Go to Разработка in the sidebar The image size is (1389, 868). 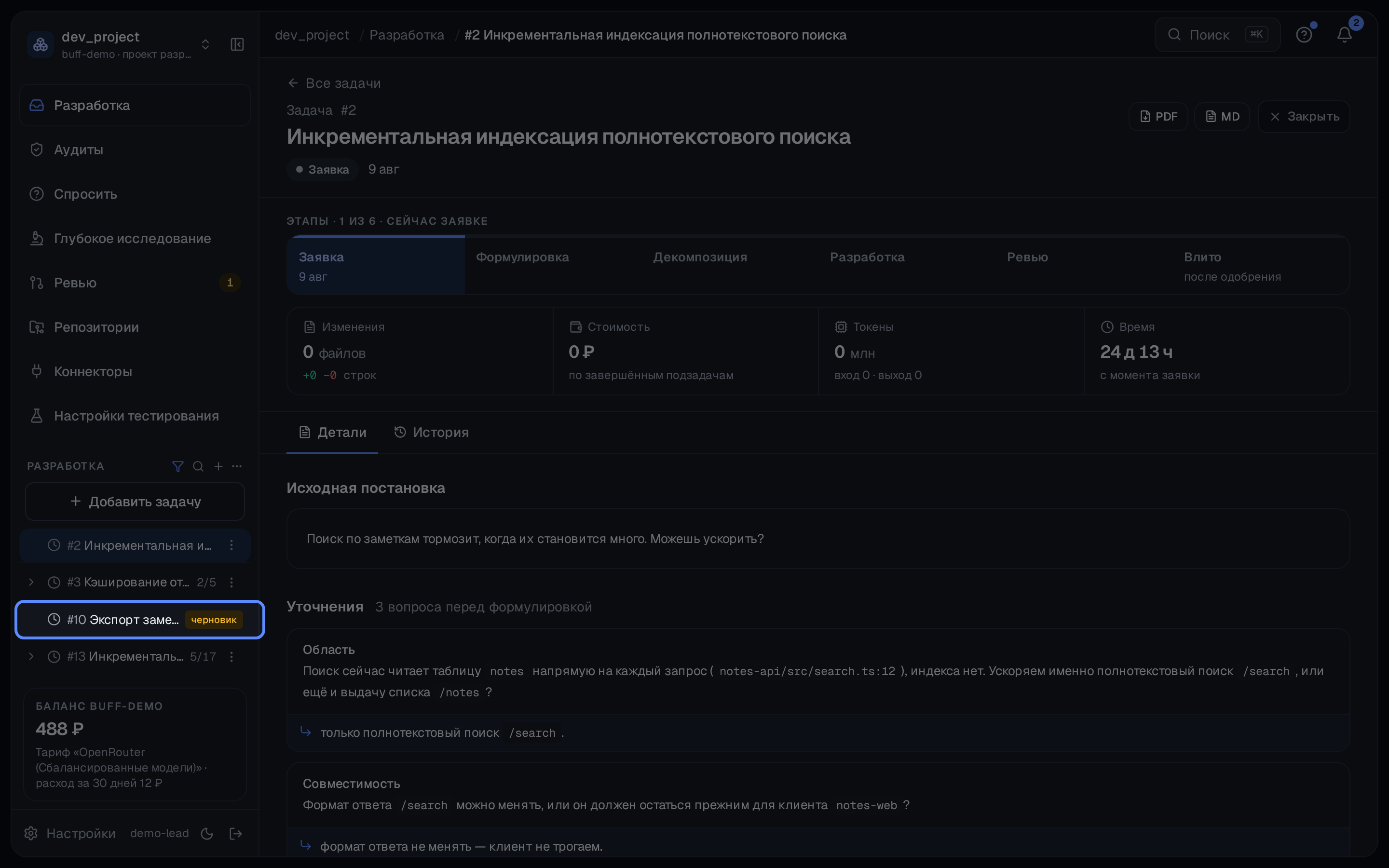tap(135, 105)
